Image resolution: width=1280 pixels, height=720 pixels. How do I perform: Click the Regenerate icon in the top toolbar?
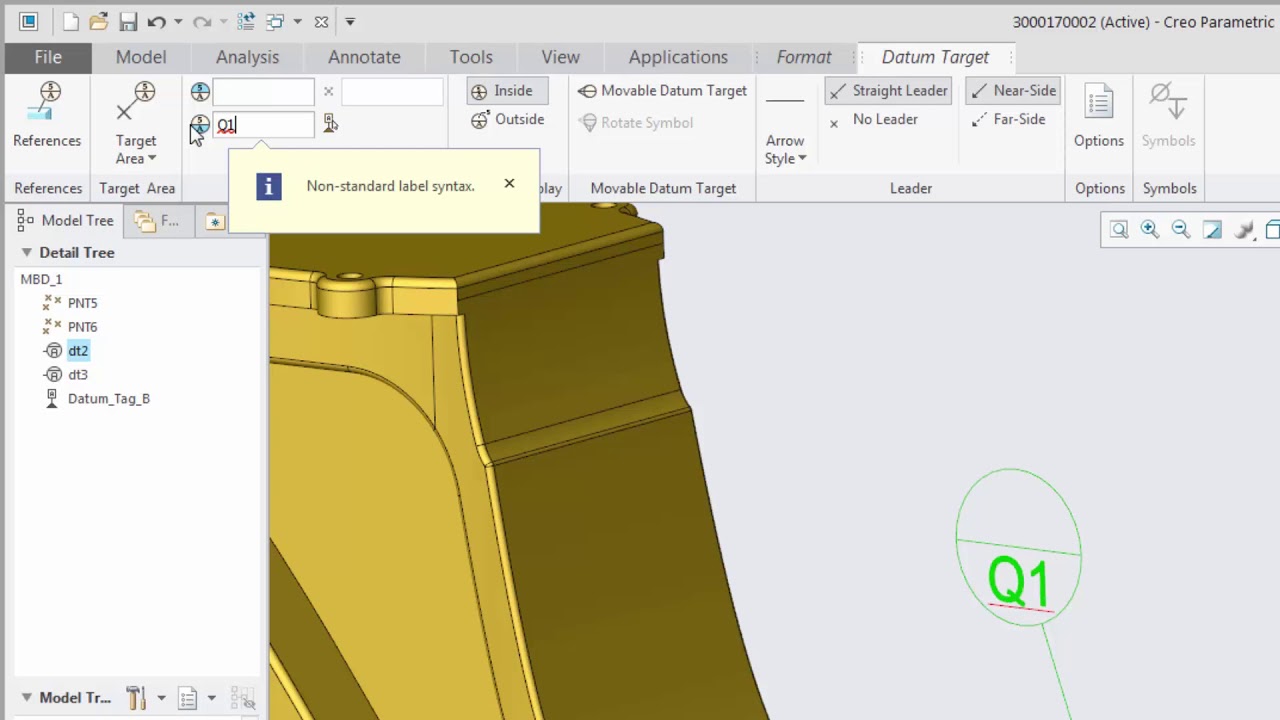[245, 21]
